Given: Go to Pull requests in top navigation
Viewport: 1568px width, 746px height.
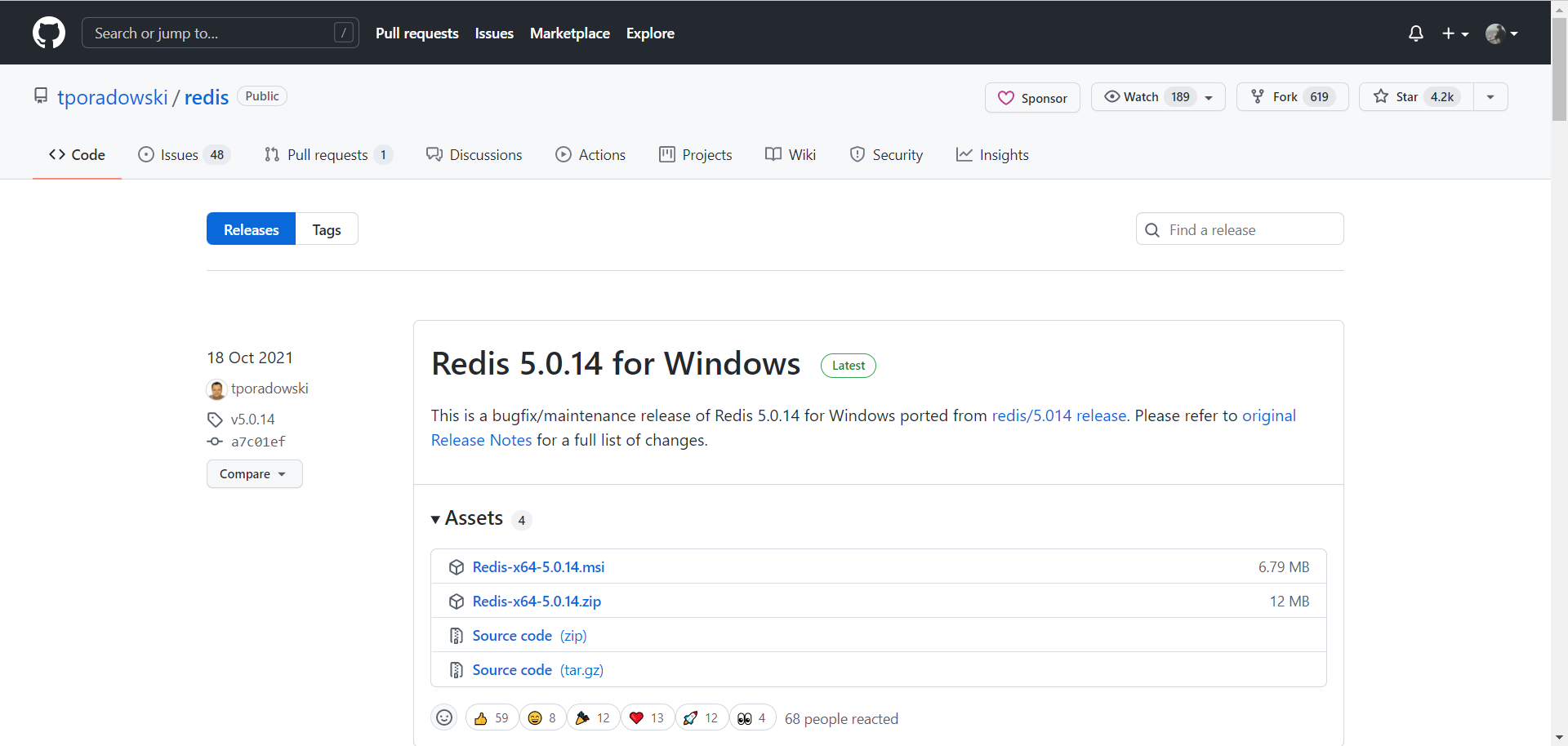Looking at the screenshot, I should (417, 33).
